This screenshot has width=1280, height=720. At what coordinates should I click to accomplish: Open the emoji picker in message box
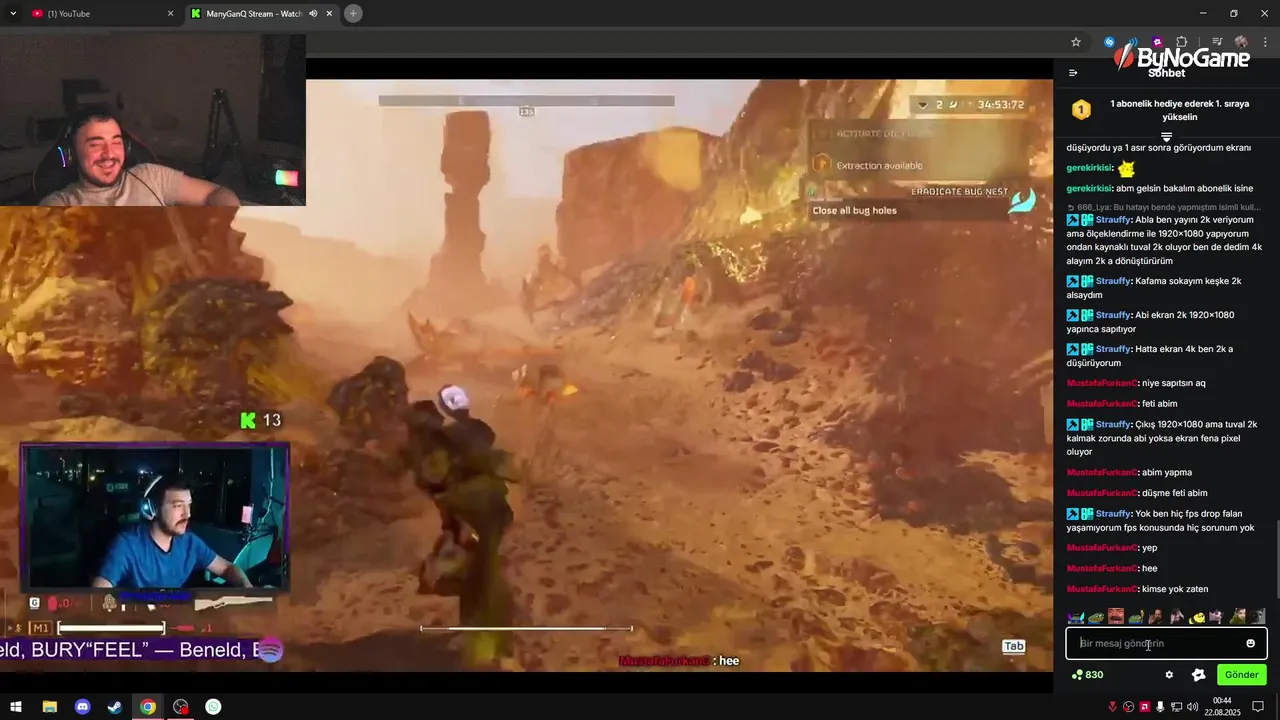point(1250,643)
